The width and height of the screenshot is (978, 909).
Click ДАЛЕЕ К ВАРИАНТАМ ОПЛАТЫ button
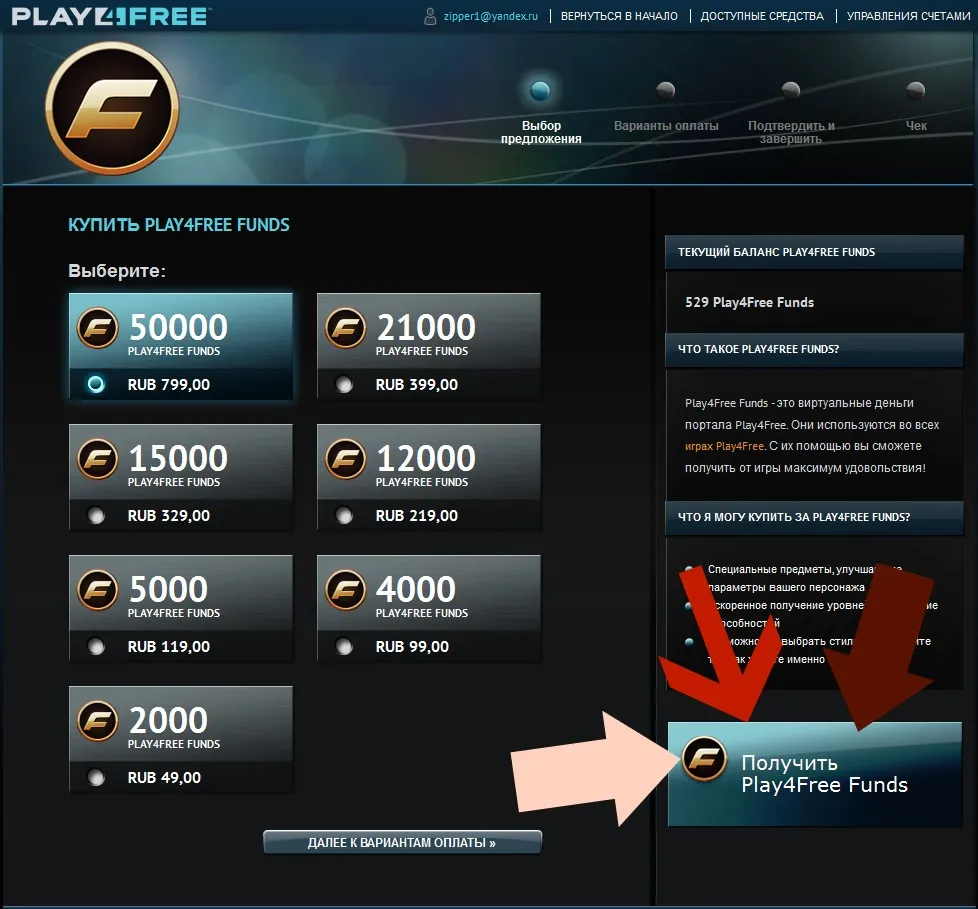pos(402,842)
